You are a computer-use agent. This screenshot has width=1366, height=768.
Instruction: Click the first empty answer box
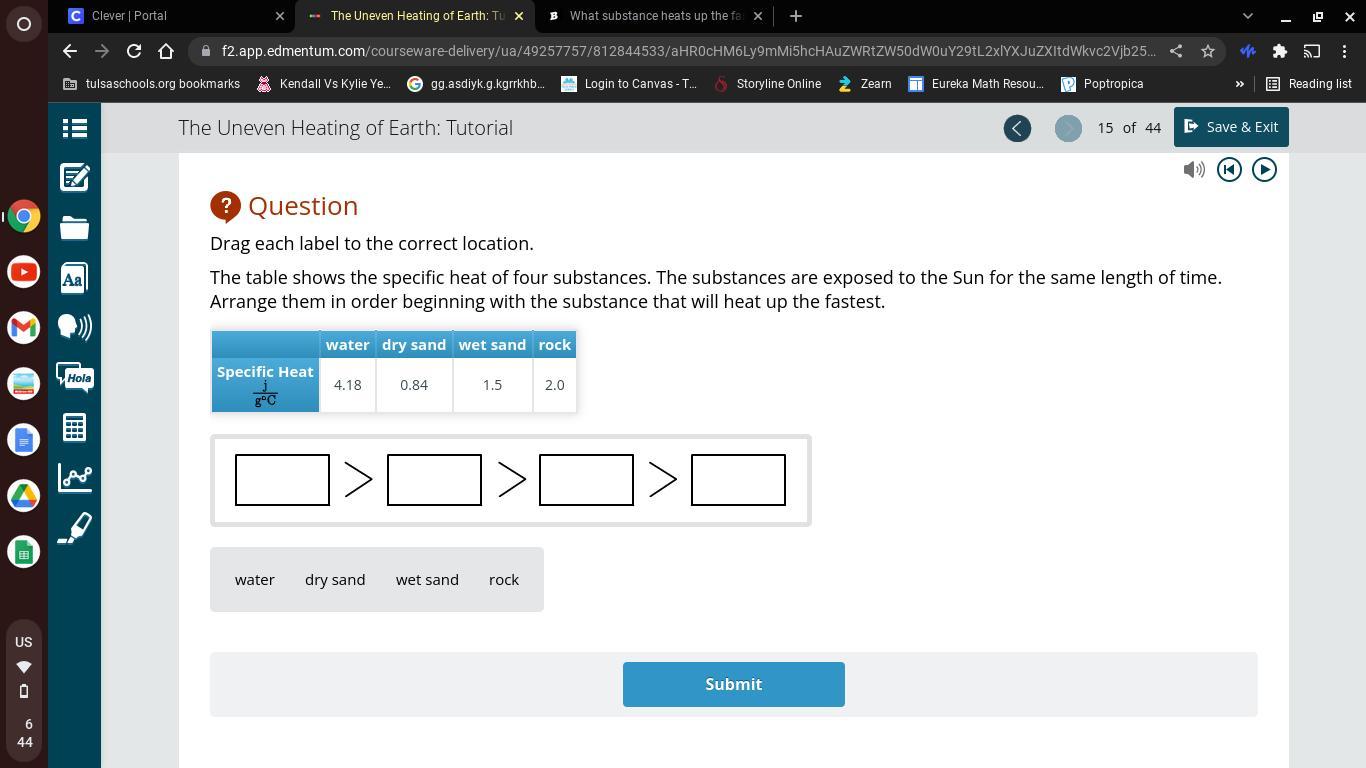[x=282, y=480]
